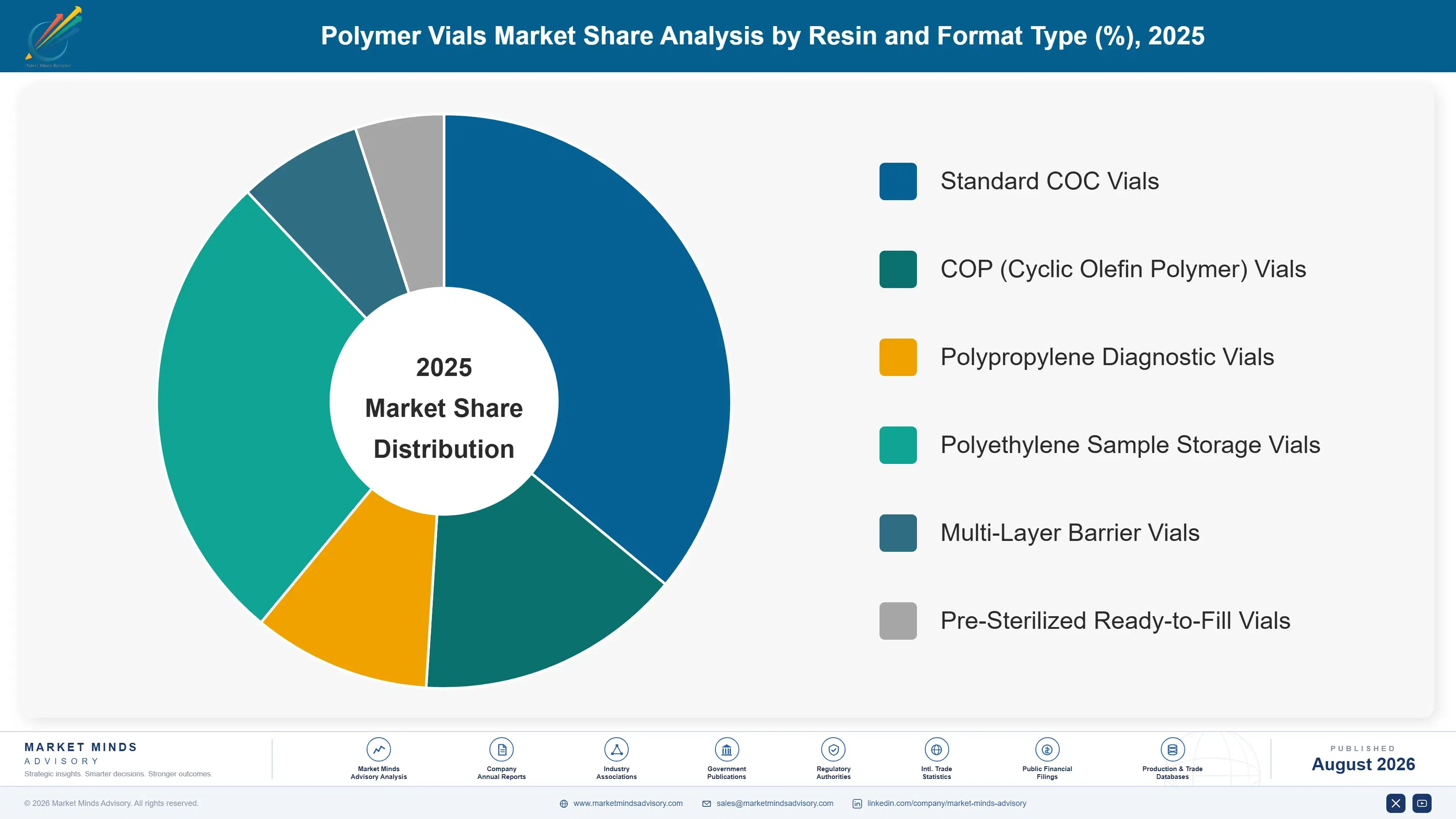Click 'Multi-Layer Barrier Vials' legend label

pyautogui.click(x=1070, y=533)
